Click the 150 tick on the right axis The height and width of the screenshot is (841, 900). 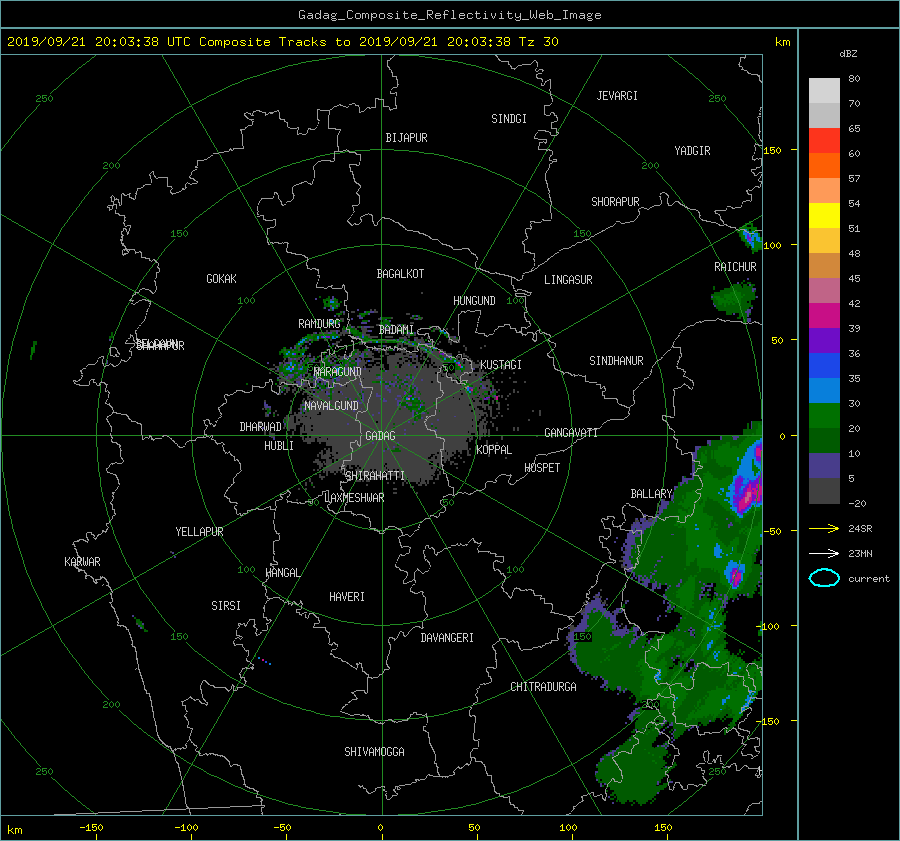tap(773, 150)
